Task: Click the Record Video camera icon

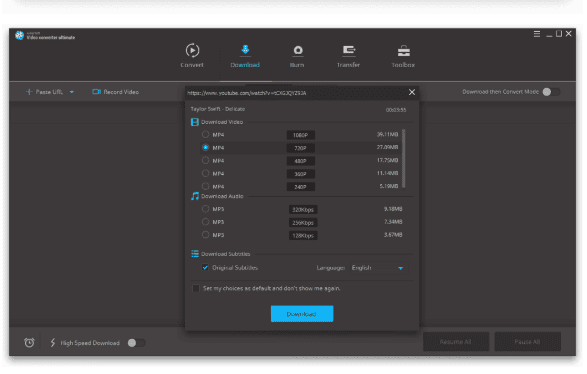Action: tap(97, 92)
